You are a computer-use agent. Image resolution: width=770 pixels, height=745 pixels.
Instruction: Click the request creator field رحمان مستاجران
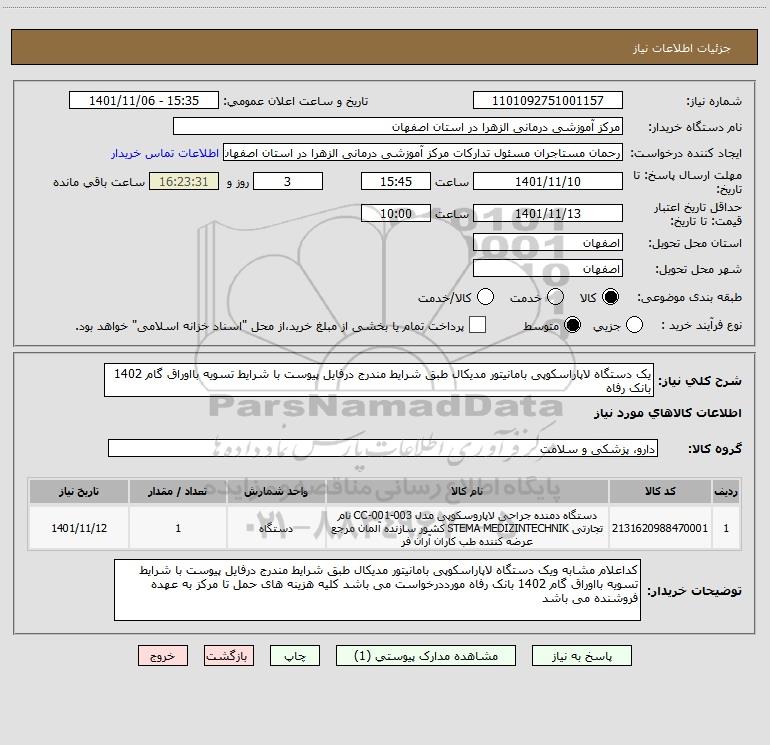point(423,153)
